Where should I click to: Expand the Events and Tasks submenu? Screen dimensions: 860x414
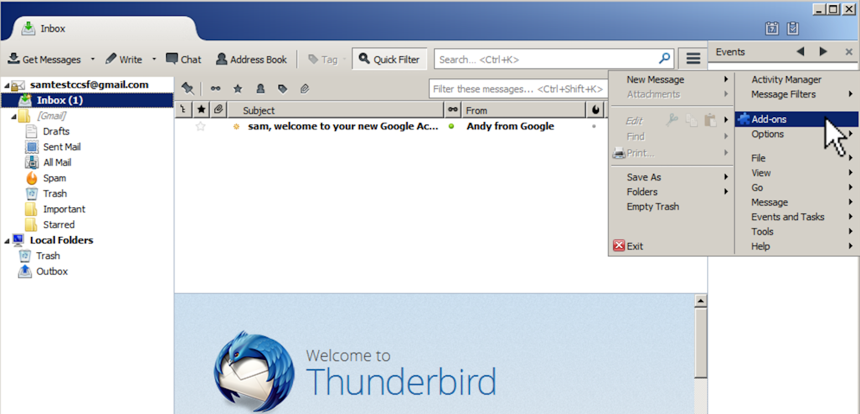796,217
